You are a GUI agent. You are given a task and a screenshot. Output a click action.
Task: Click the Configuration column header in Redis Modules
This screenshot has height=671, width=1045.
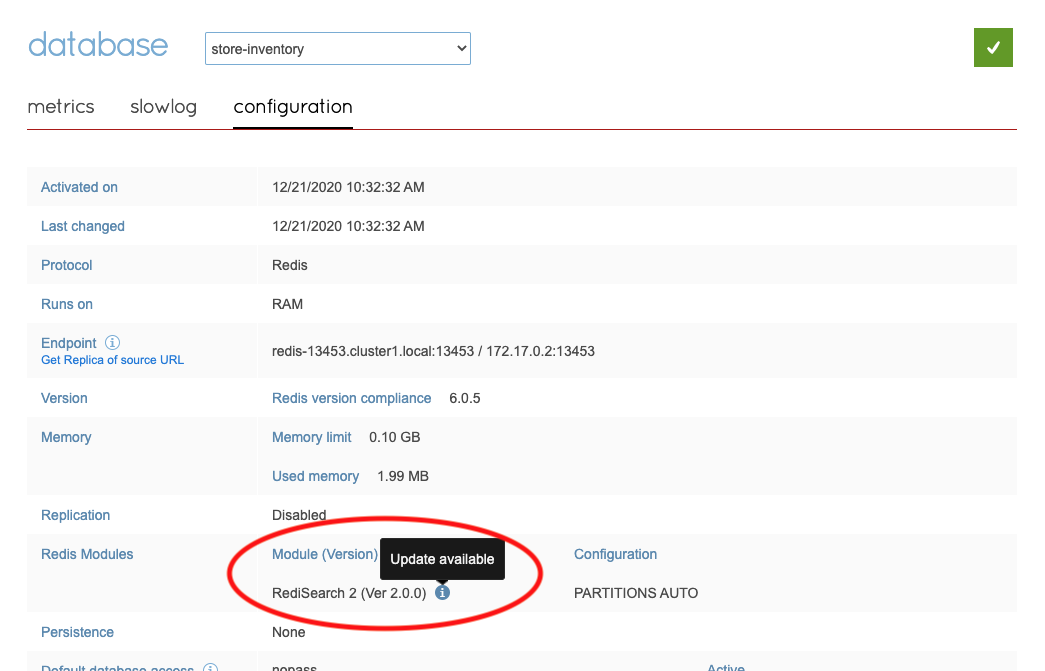pos(615,554)
